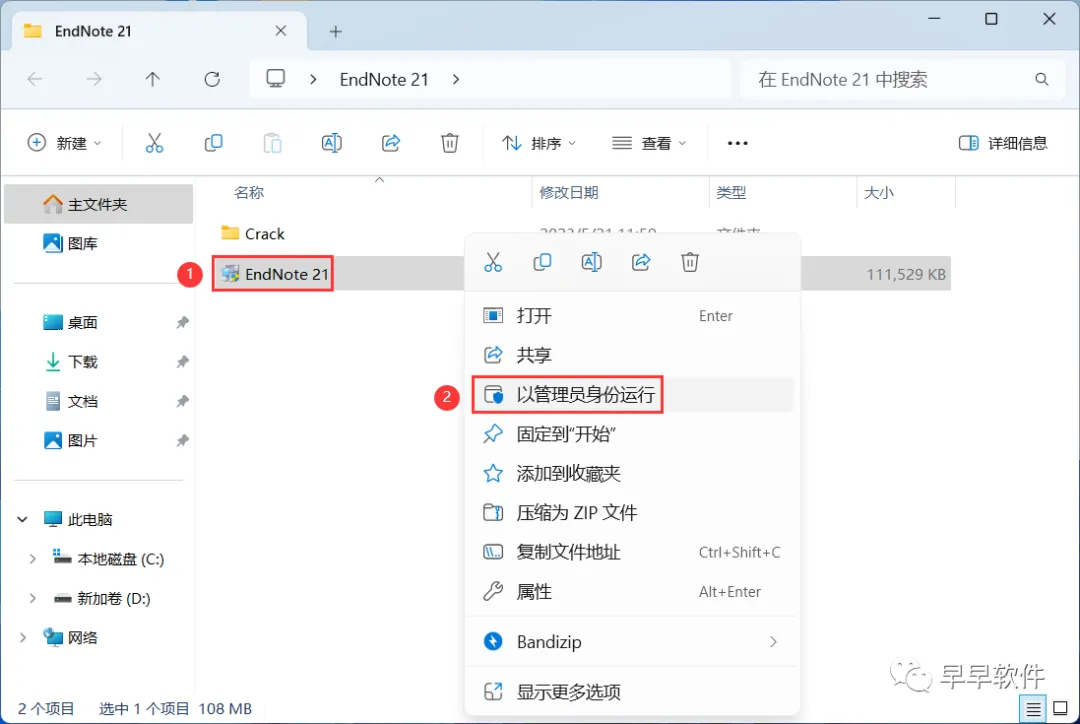Choose 属性 in the context menu
The height and width of the screenshot is (724, 1080).
coord(632,592)
